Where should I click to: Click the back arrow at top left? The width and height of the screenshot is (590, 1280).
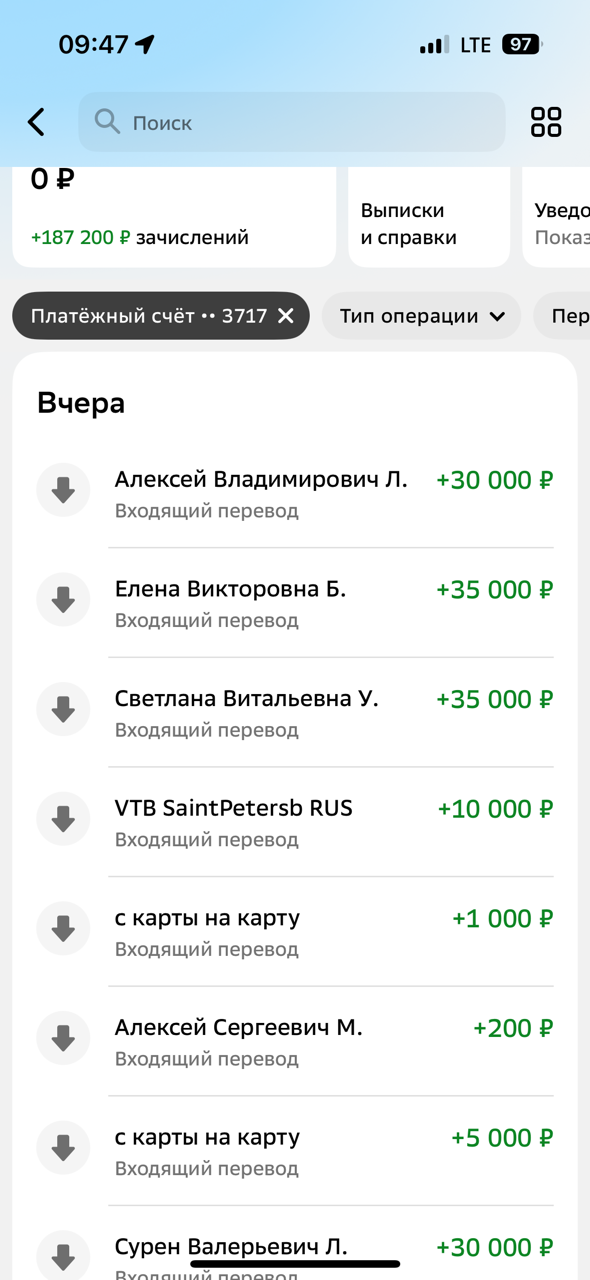pyautogui.click(x=35, y=122)
